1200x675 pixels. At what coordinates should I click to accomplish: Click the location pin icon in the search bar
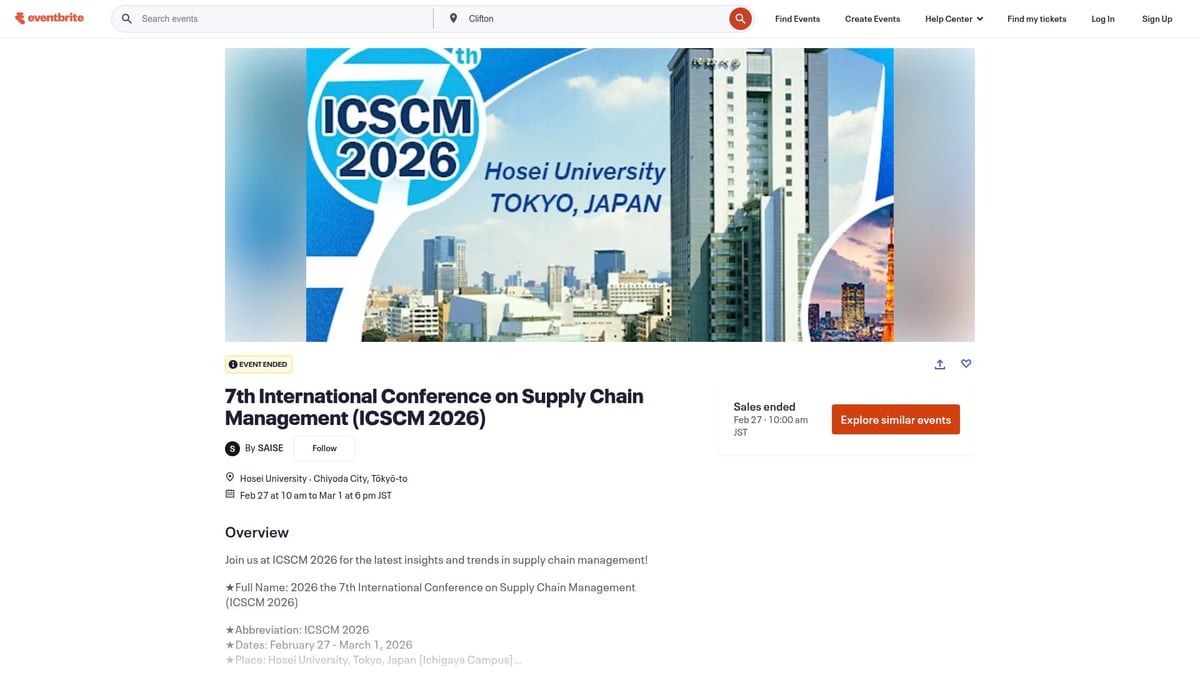[x=453, y=17]
